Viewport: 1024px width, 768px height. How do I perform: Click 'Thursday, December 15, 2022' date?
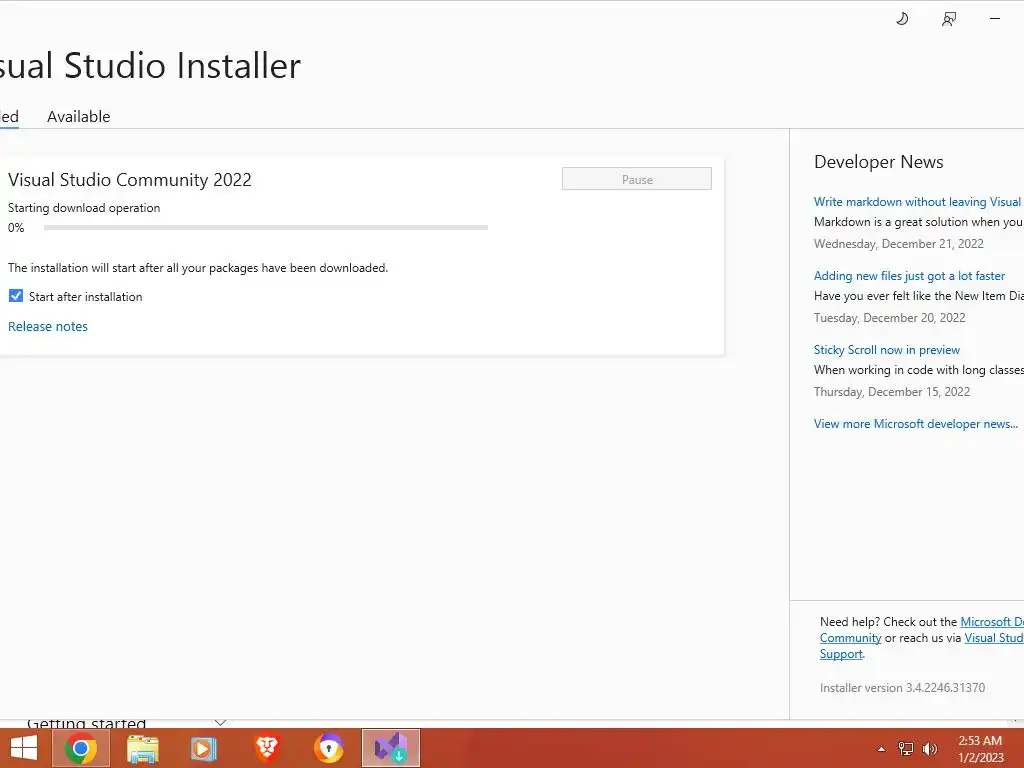pos(892,392)
